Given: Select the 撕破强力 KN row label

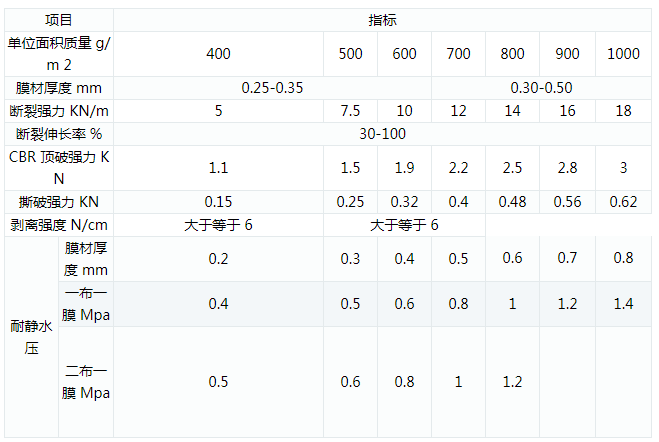Looking at the screenshot, I should pos(59,202).
